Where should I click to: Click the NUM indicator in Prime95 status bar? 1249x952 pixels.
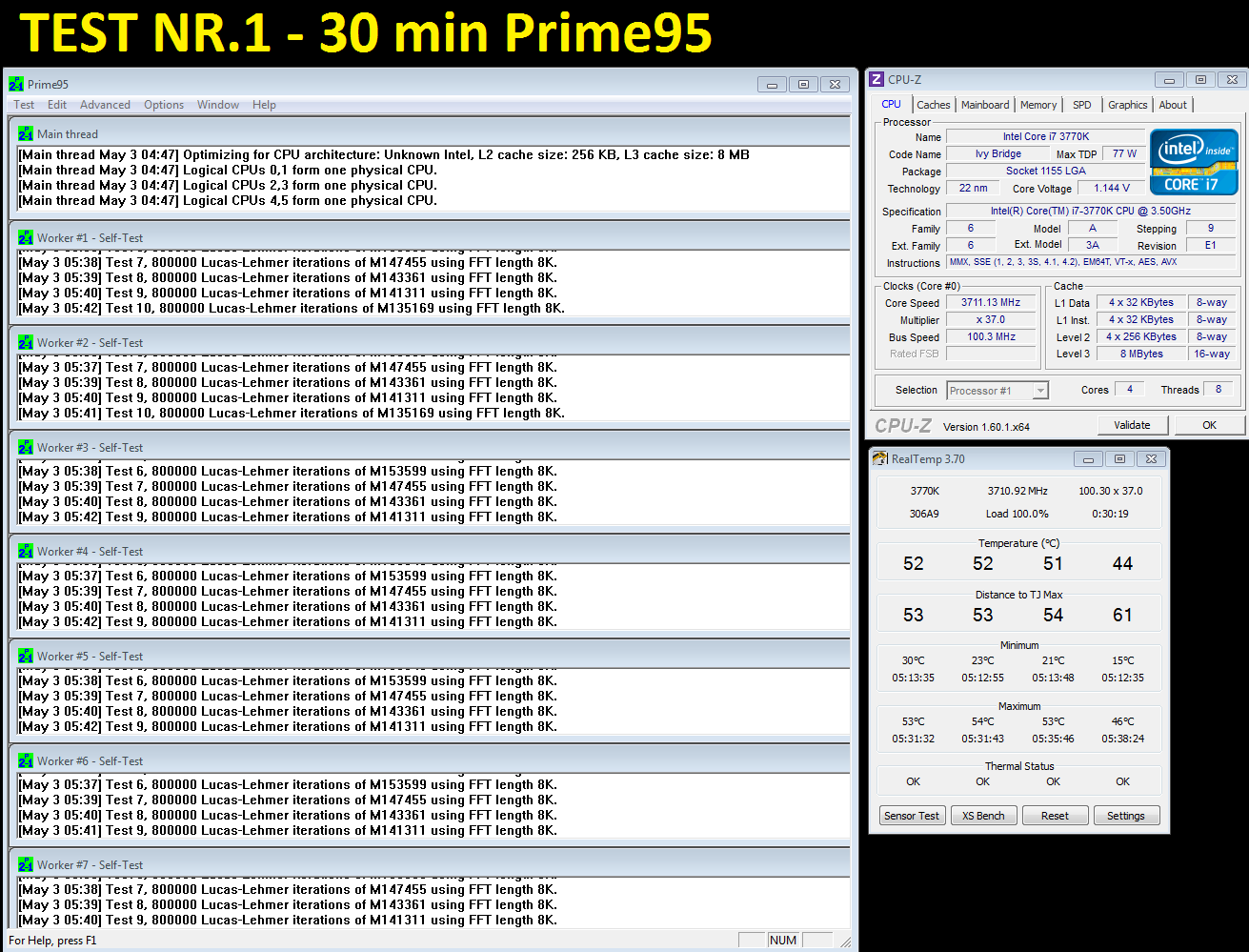pos(783,941)
